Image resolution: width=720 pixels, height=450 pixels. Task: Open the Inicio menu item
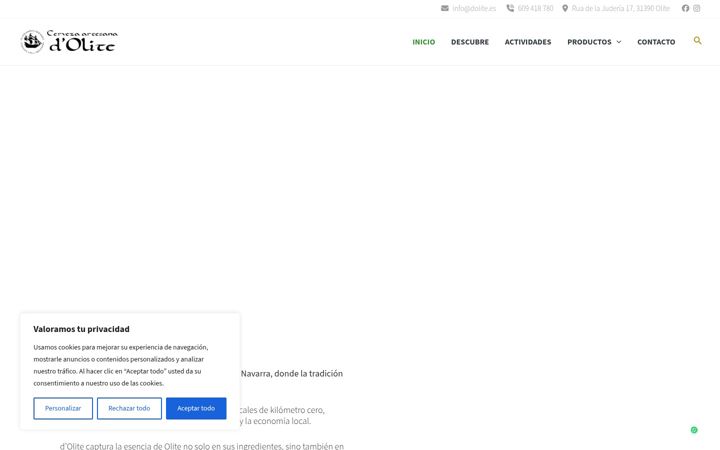tap(423, 42)
